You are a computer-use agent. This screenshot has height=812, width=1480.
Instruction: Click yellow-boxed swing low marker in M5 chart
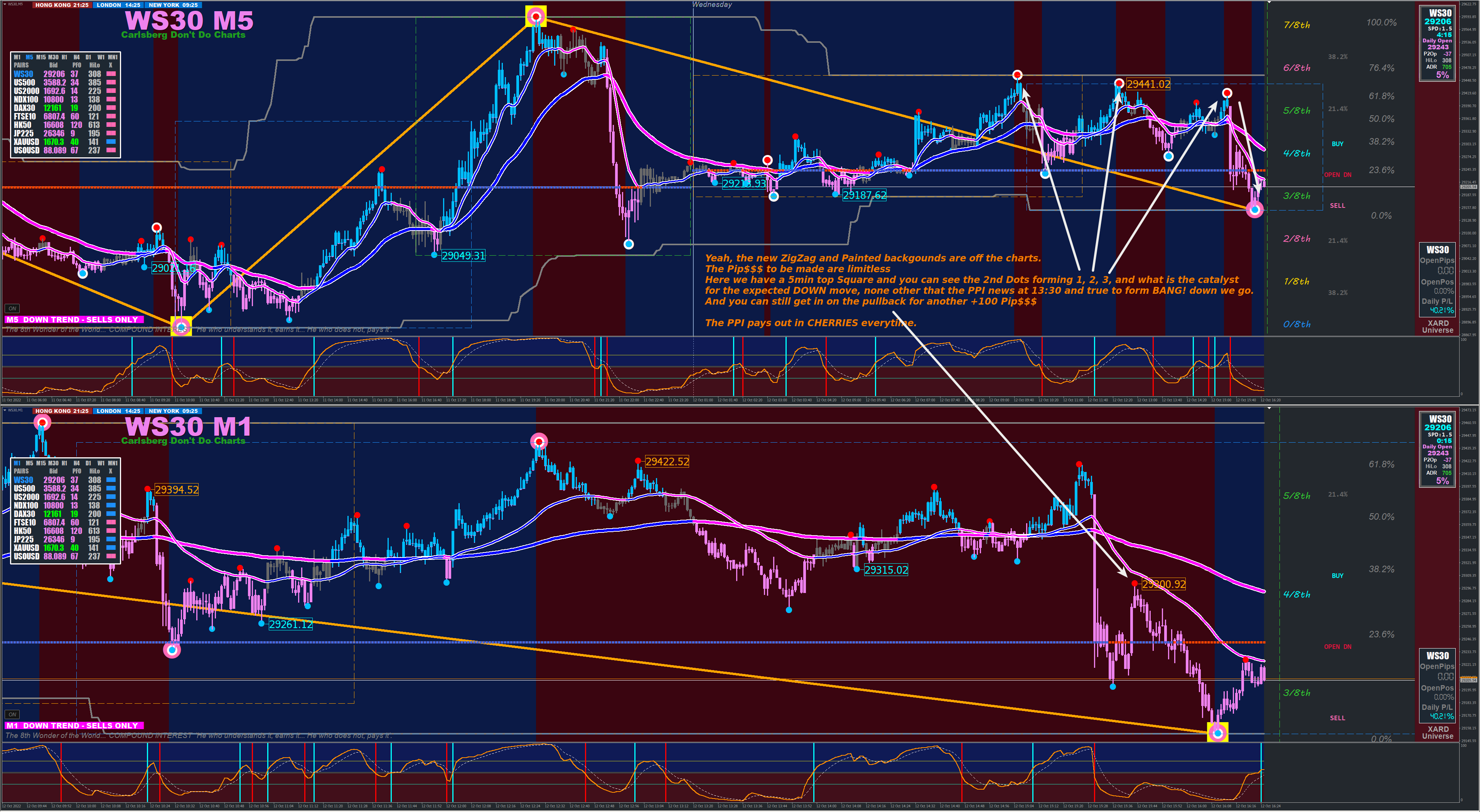click(182, 327)
